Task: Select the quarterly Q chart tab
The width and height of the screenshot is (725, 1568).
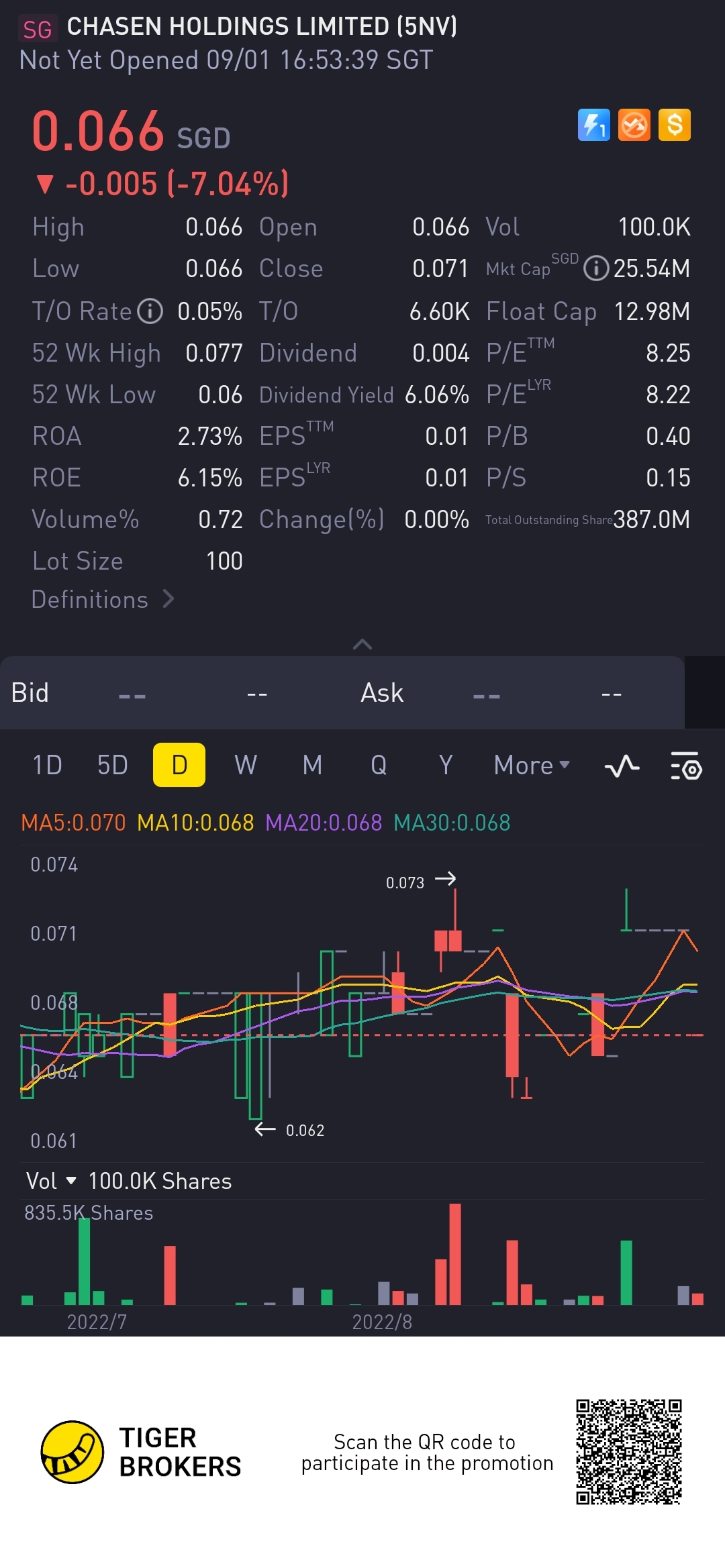Action: (379, 766)
